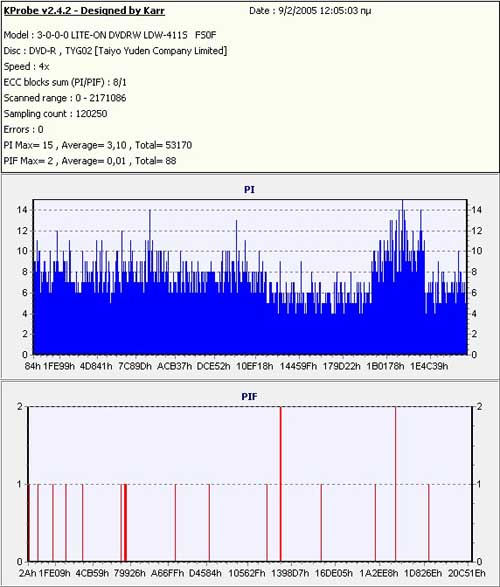Click the PIF chart title
Viewport: 500px width, 587px height.
249,396
